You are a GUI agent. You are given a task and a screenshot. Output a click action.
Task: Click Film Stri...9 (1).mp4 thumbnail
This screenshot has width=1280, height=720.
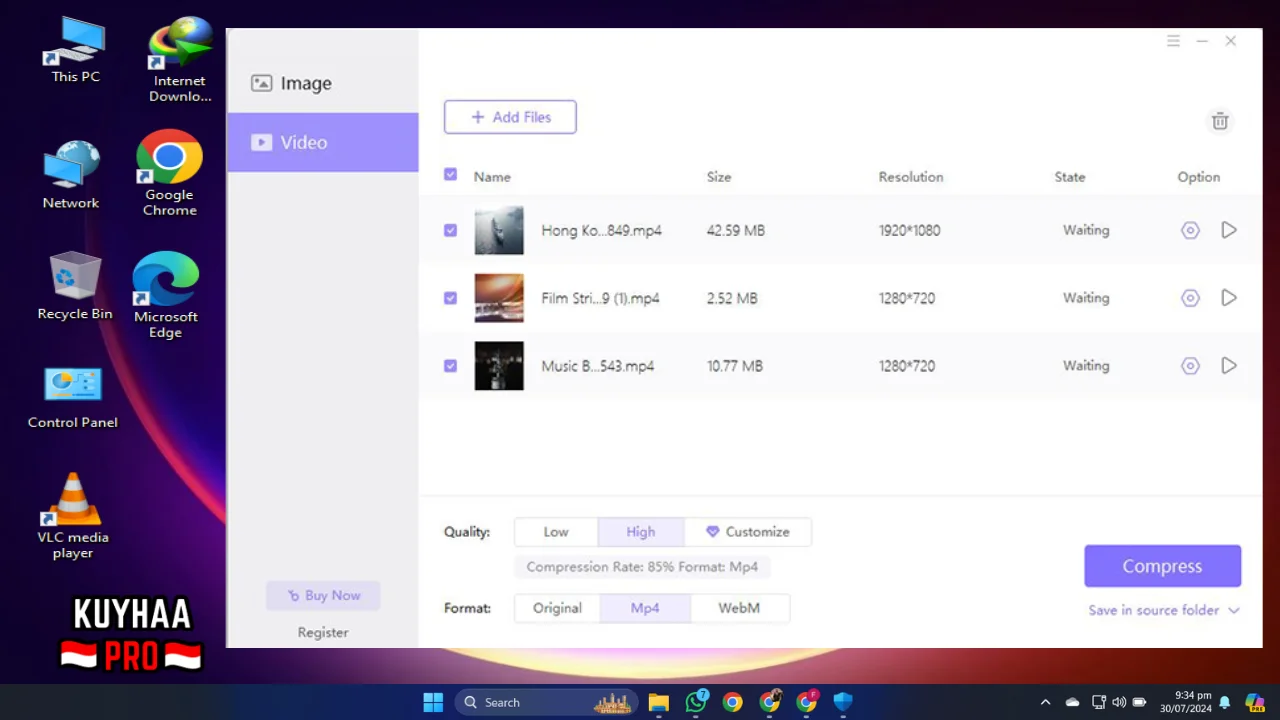499,298
